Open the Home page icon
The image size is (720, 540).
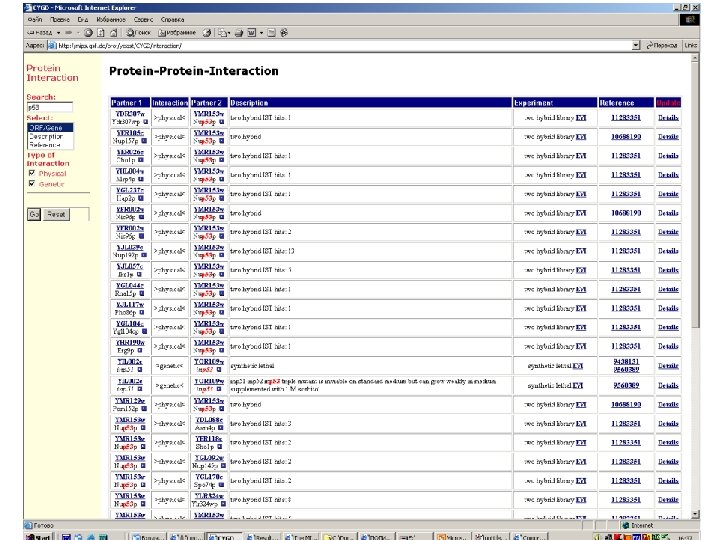coord(113,33)
